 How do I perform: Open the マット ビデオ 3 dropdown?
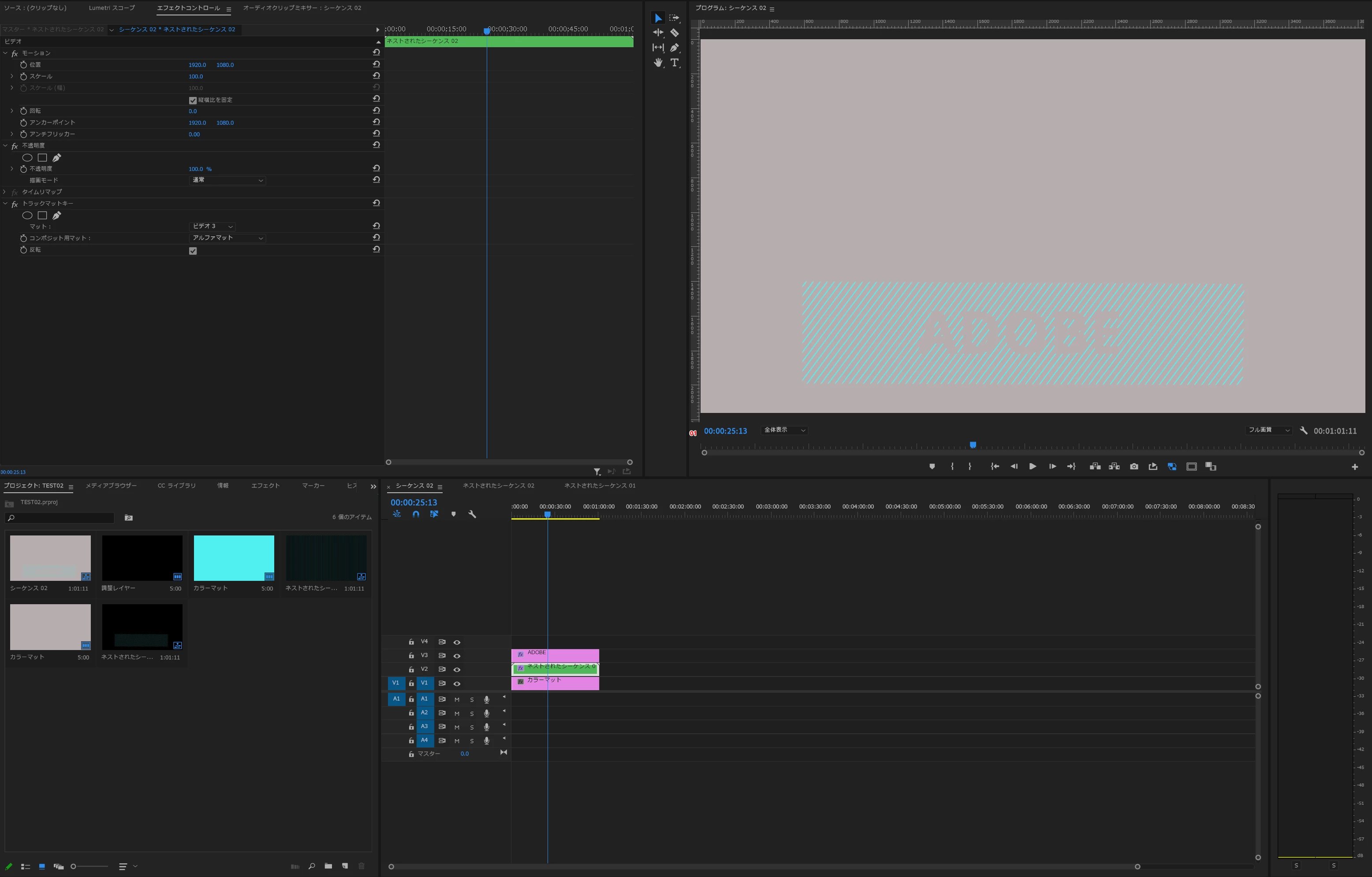[x=213, y=227]
